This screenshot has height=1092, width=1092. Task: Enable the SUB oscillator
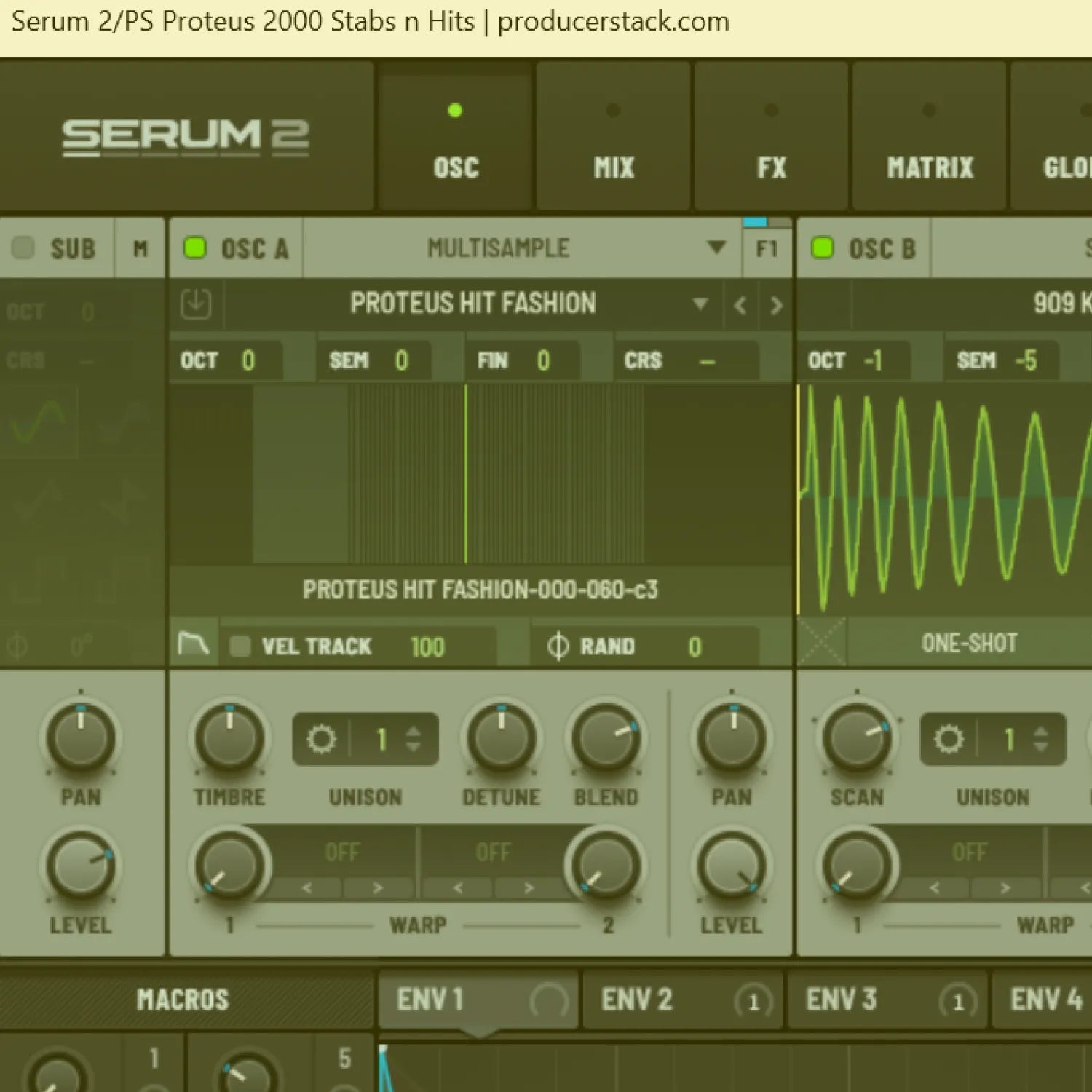pyautogui.click(x=23, y=248)
